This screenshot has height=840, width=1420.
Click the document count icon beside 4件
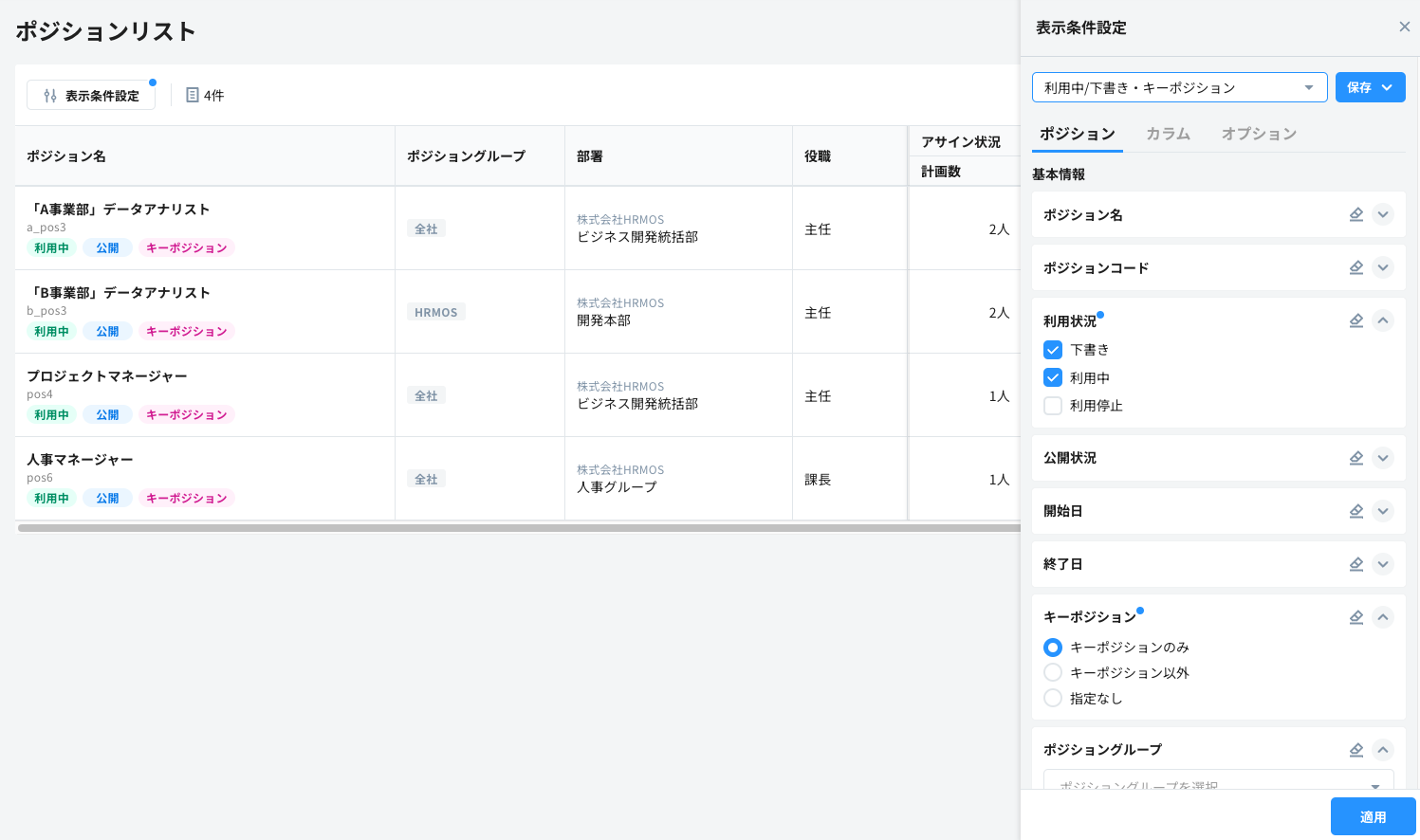click(x=194, y=95)
